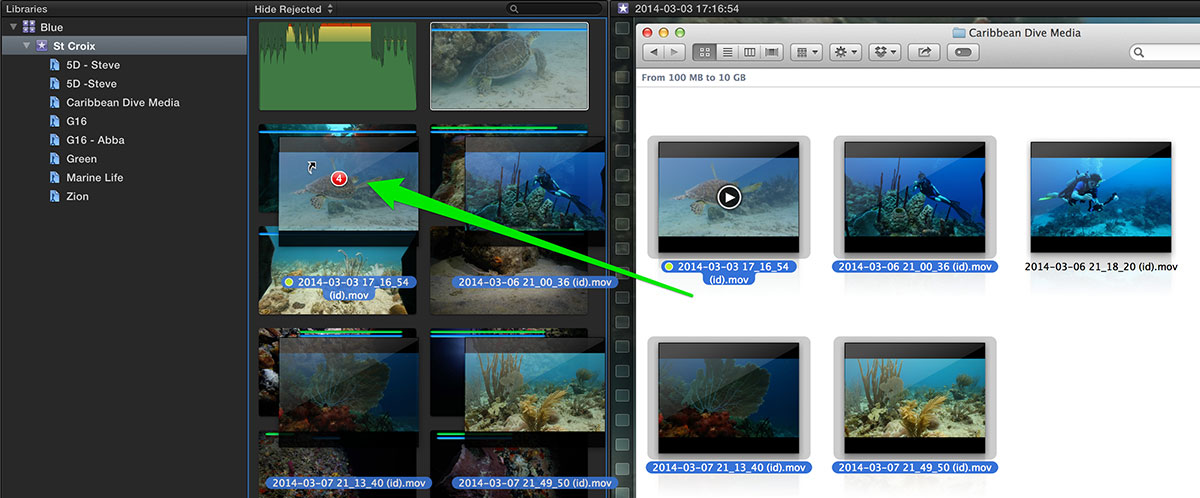The width and height of the screenshot is (1200, 498).
Task: Click the Caribbean Dive Media folder title icon
Action: 959,32
